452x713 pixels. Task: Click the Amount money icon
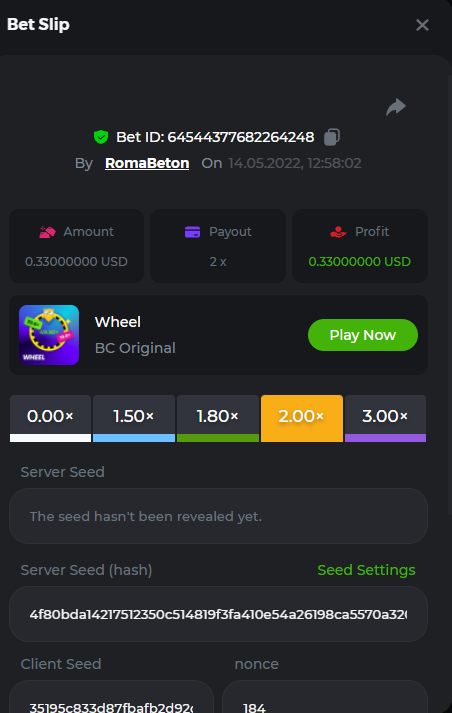click(47, 232)
